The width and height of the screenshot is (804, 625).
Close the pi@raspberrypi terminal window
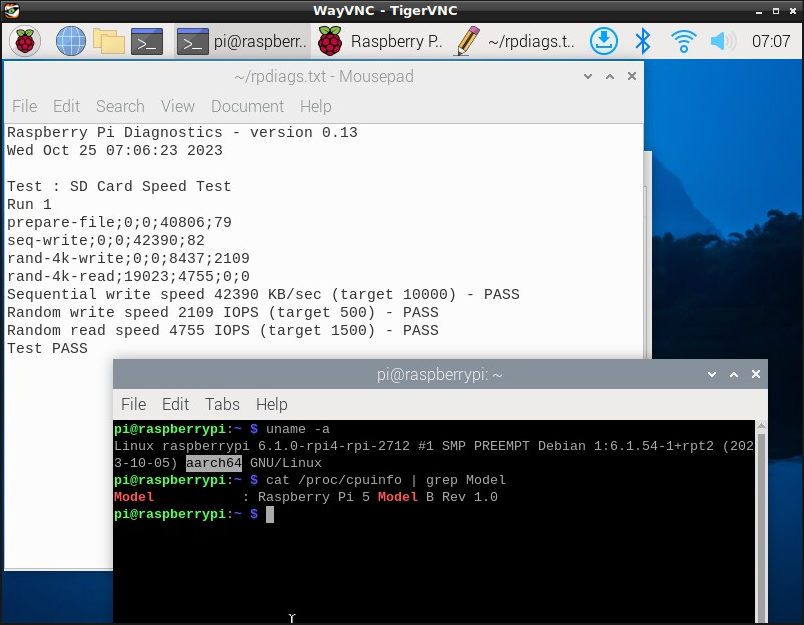tap(756, 374)
